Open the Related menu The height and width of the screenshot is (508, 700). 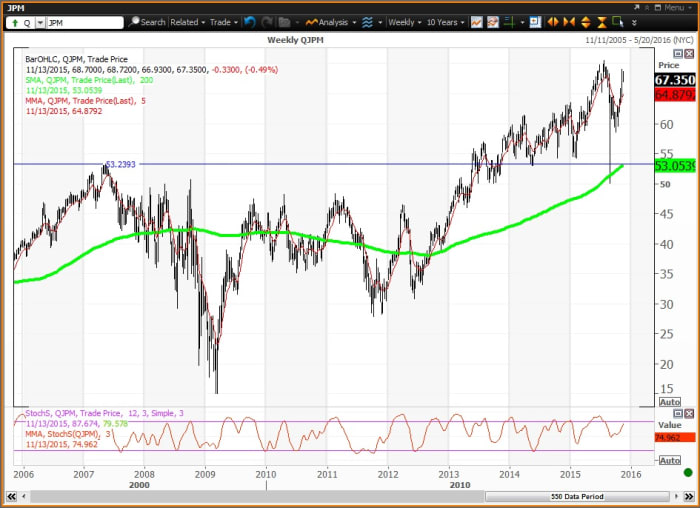point(187,22)
